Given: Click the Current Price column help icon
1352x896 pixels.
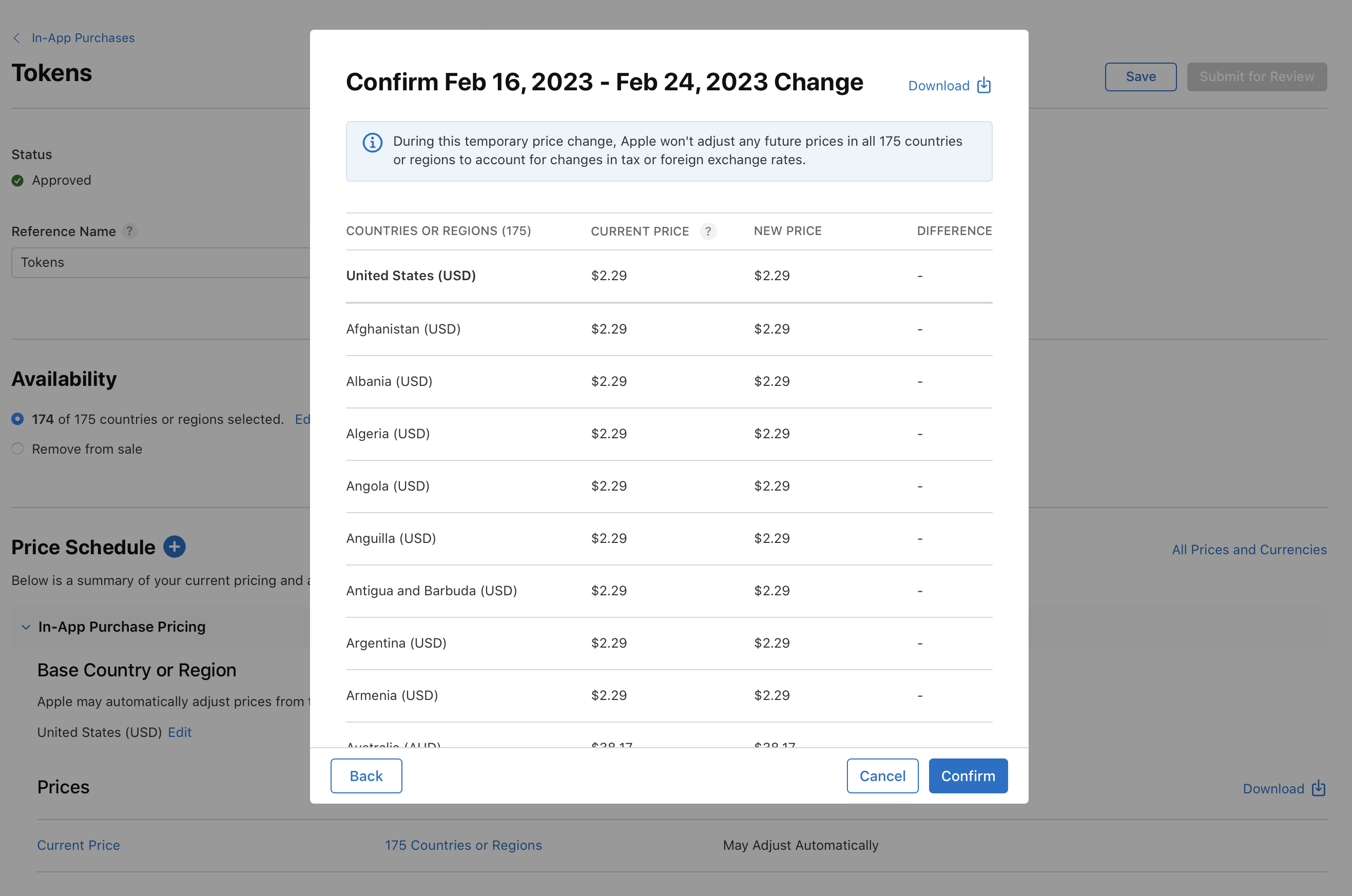Looking at the screenshot, I should (x=708, y=231).
